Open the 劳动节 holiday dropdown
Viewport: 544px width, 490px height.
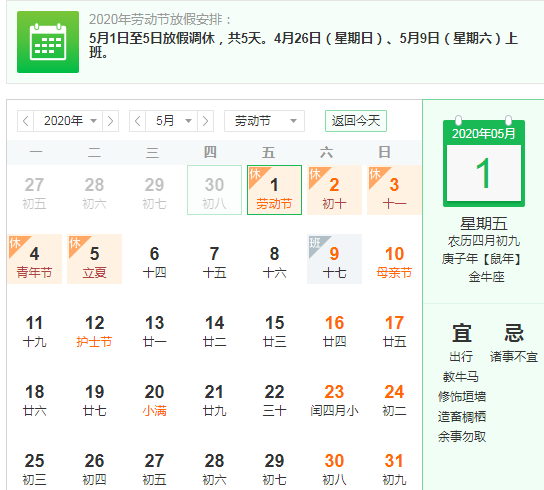264,121
